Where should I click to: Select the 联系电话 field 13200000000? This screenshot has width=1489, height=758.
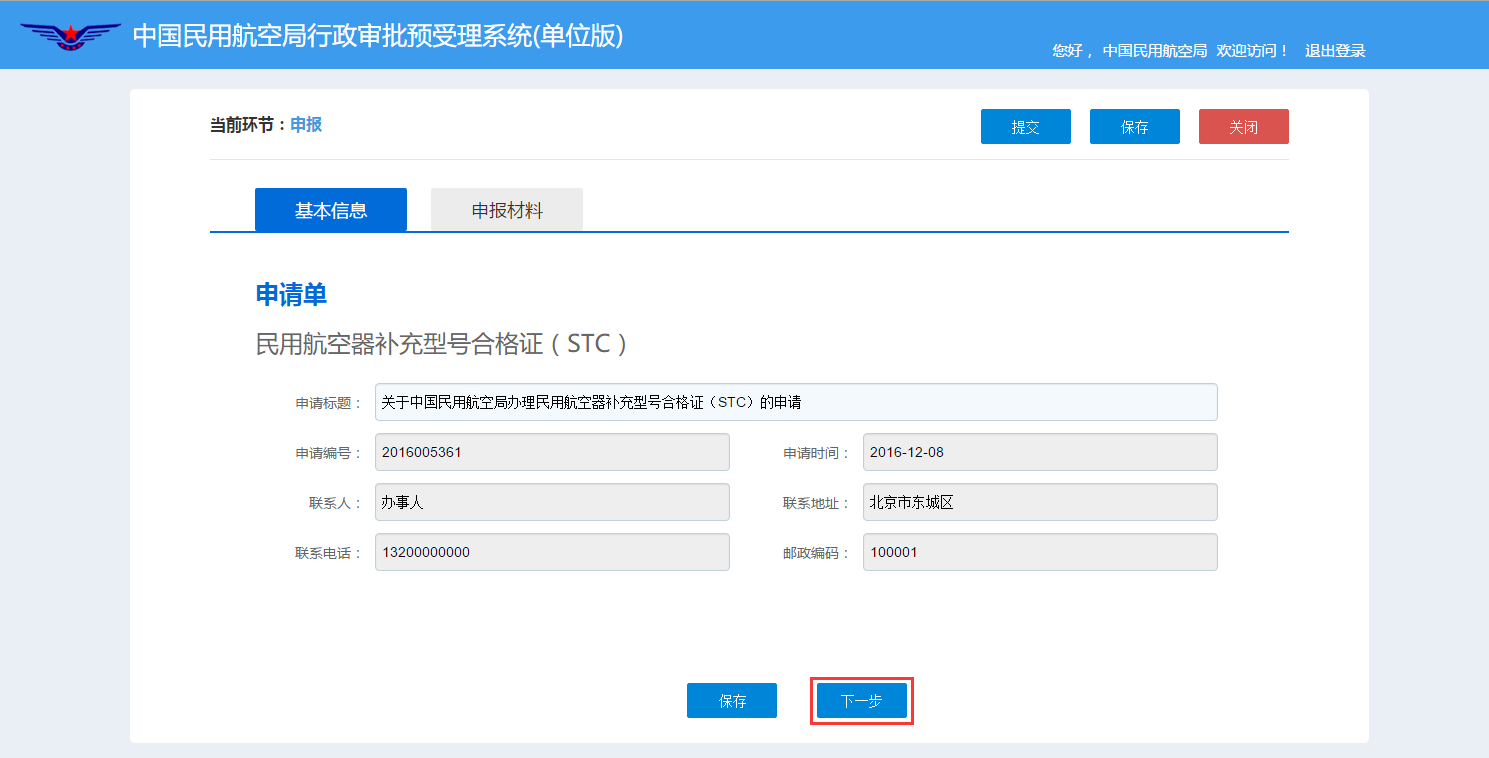[x=552, y=552]
